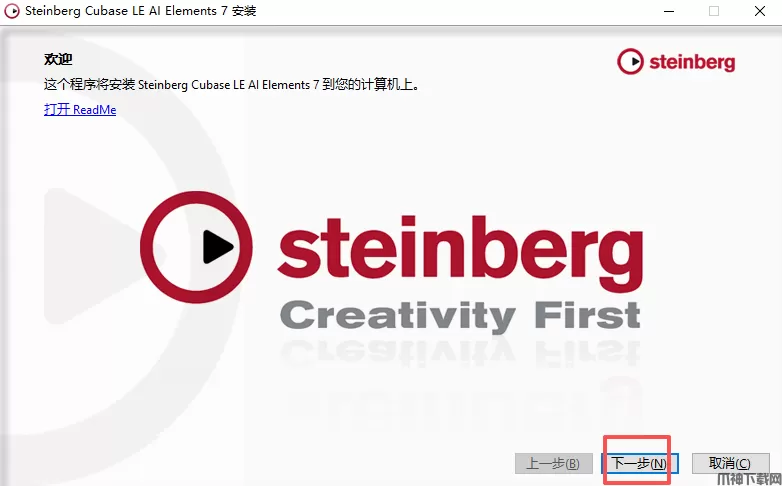Click the greyed-out 上一步(B) back button

554,464
